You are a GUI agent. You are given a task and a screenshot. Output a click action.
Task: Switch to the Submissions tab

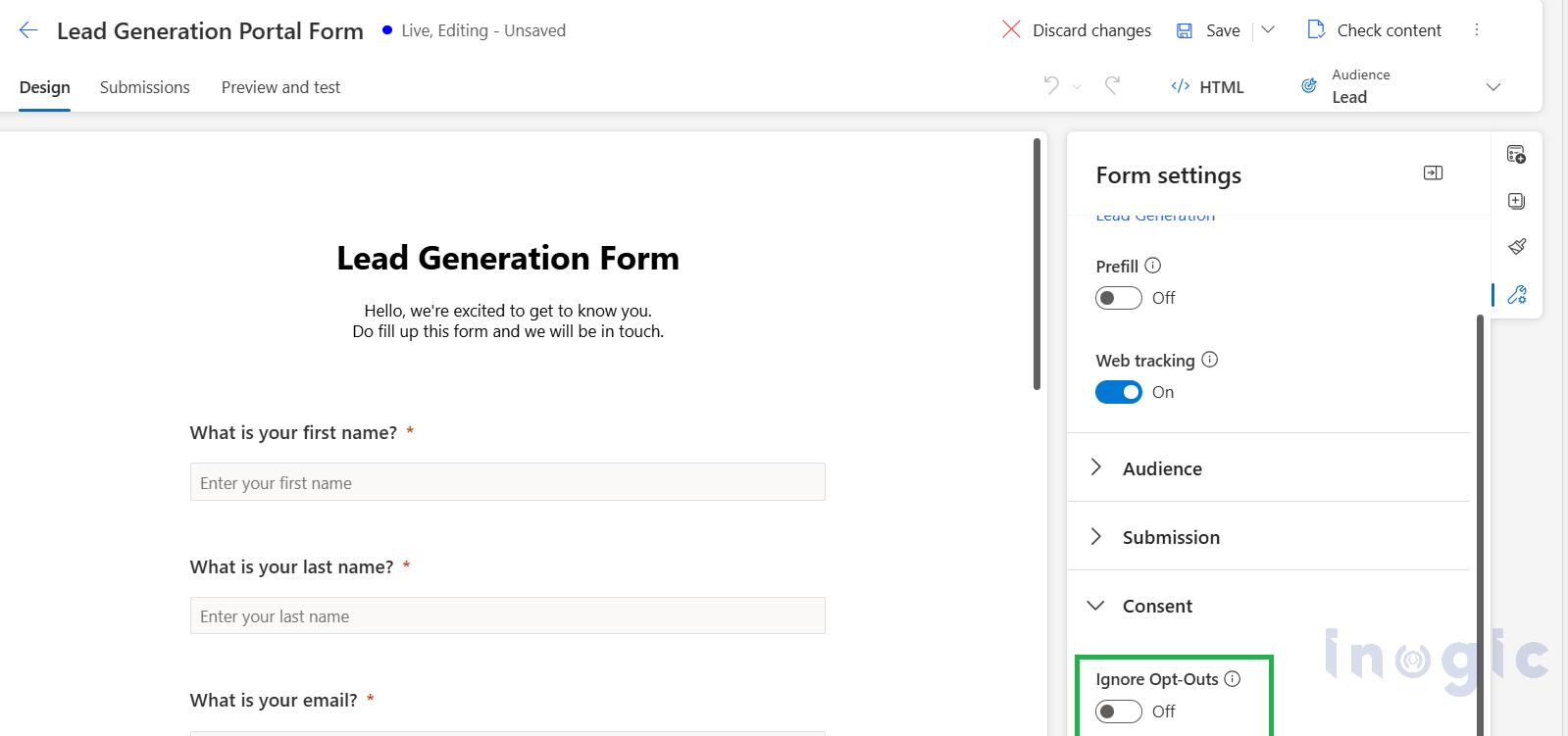pyautogui.click(x=145, y=87)
